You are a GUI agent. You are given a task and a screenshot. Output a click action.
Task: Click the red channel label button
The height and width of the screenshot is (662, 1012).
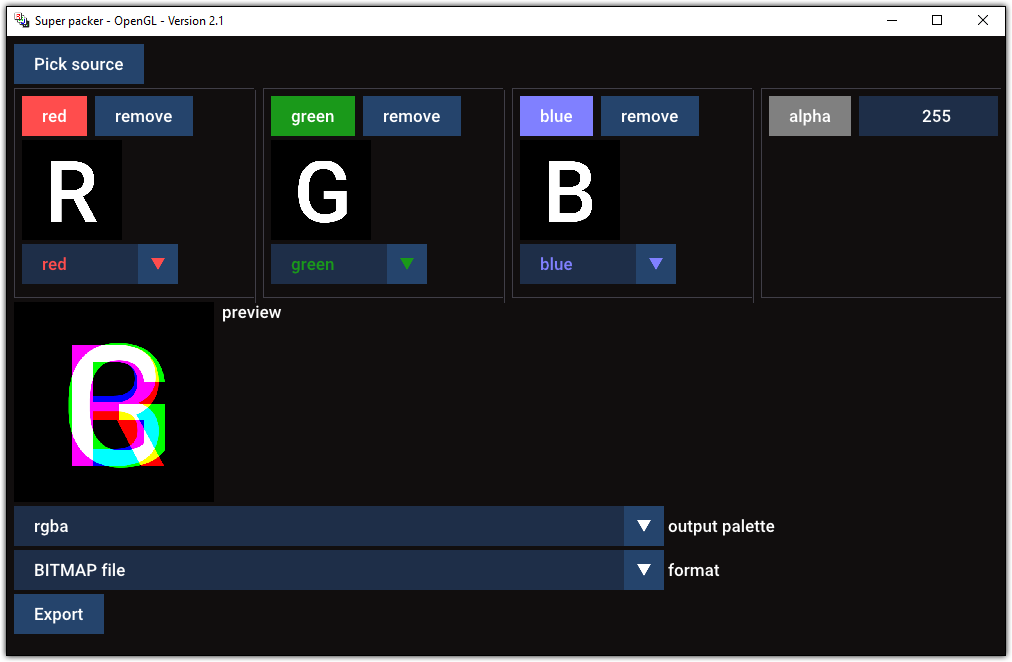tap(54, 116)
